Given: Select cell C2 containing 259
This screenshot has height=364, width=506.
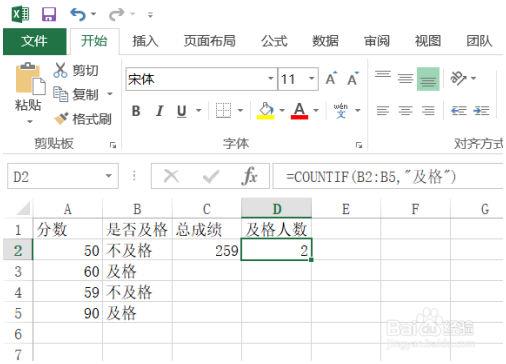Looking at the screenshot, I should click(x=207, y=250).
